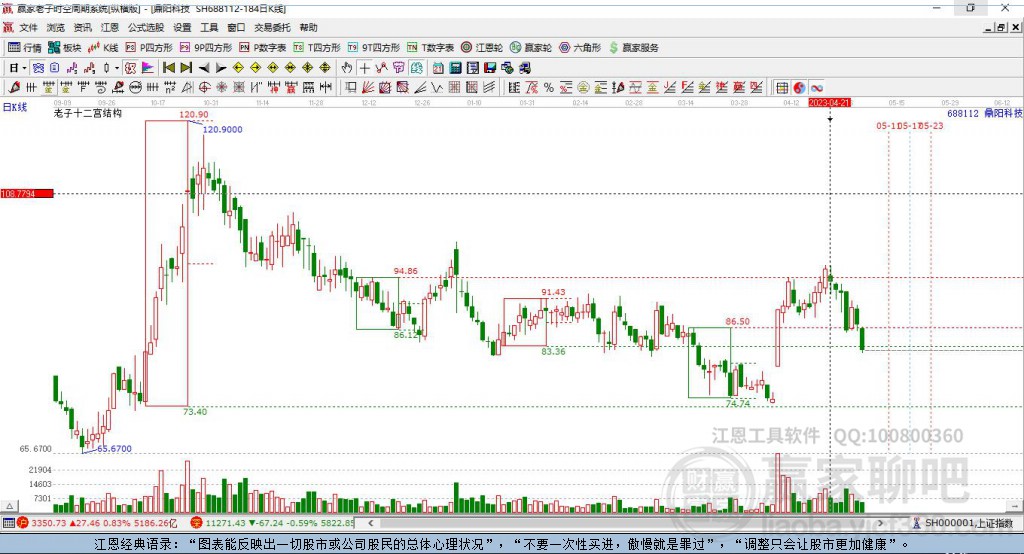This screenshot has height=554, width=1024.
Task: Select the zigzag wave line tool
Action: pyautogui.click(x=436, y=88)
